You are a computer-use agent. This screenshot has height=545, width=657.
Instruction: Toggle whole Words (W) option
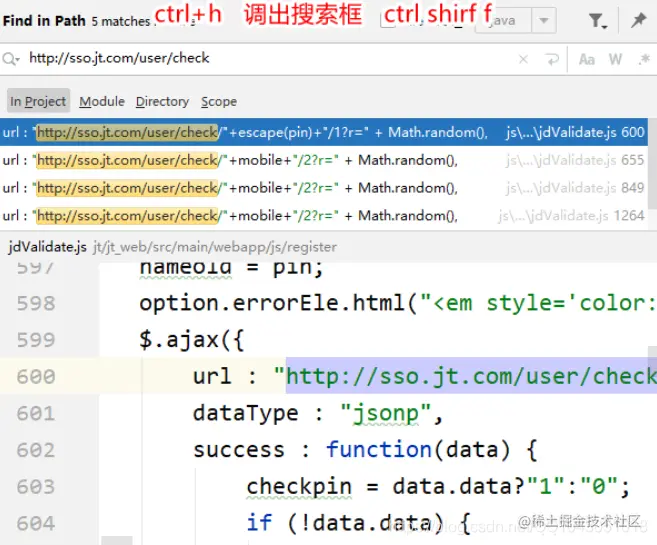615,59
